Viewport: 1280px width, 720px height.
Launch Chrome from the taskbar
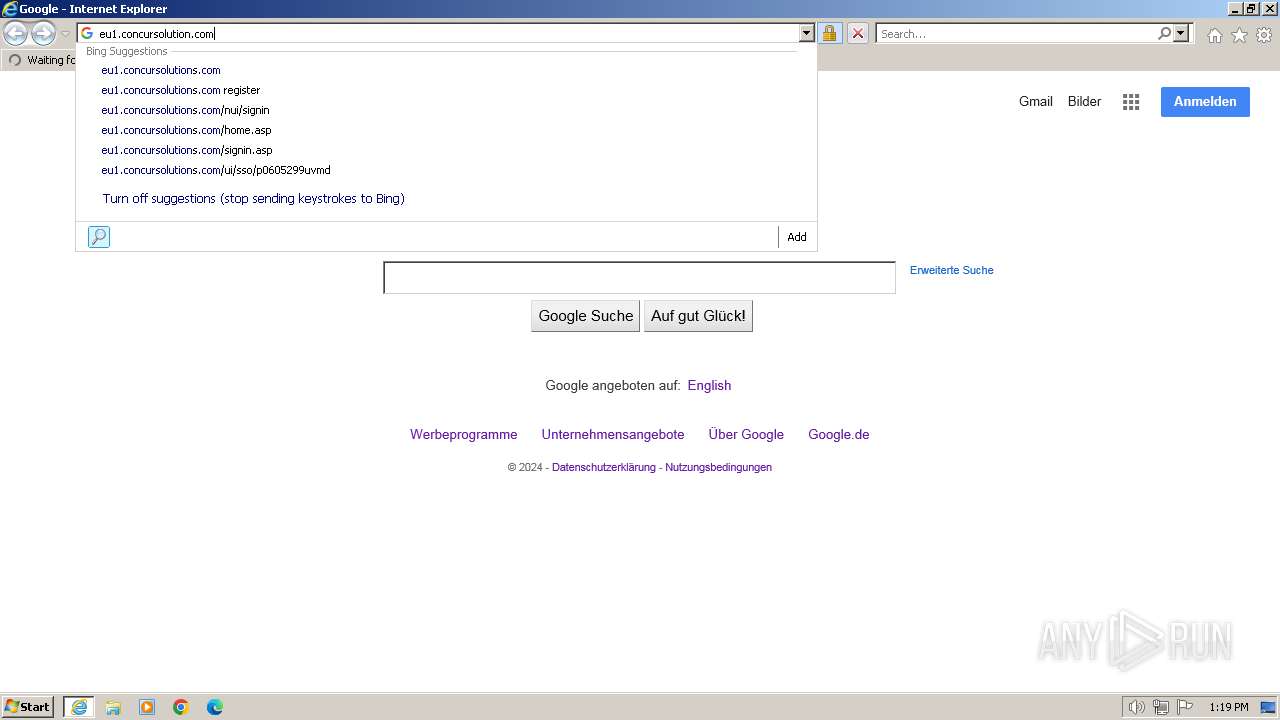(181, 707)
